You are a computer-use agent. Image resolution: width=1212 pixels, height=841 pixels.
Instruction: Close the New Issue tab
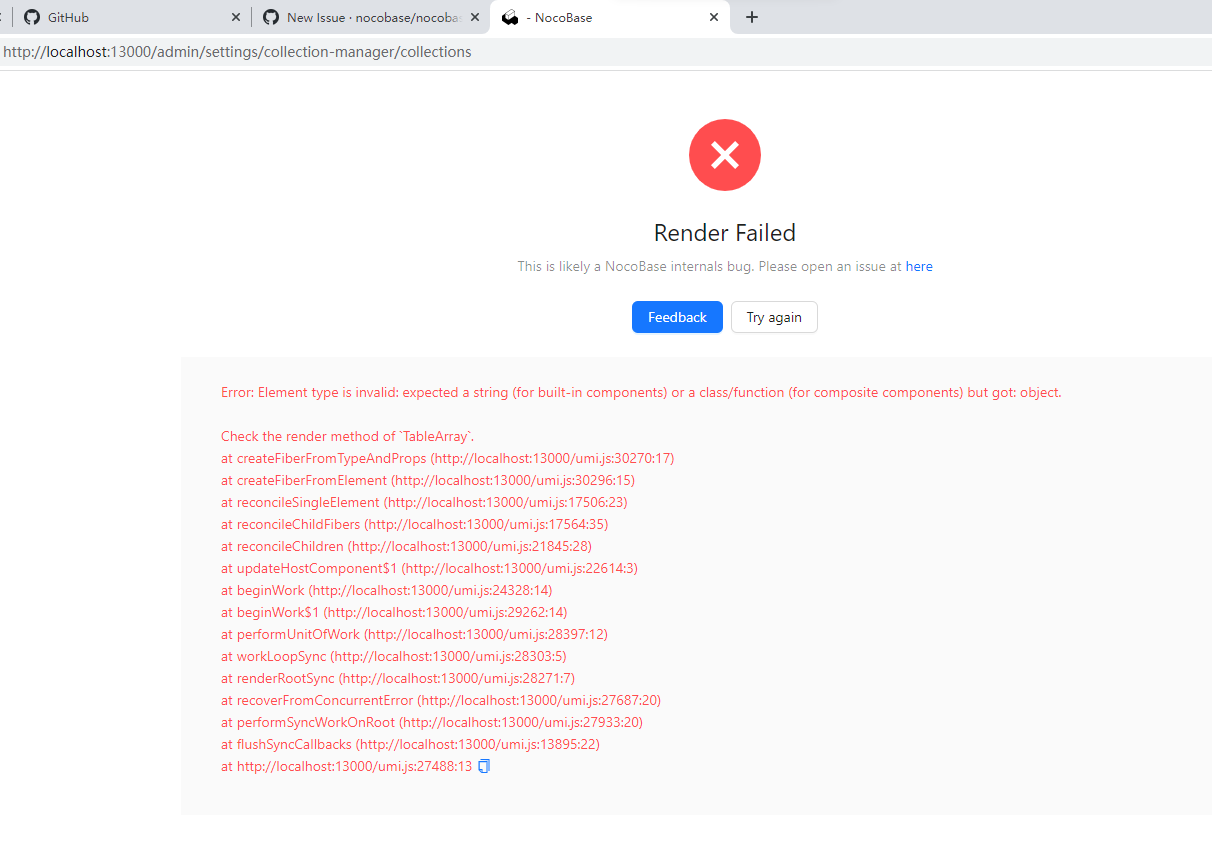pos(474,17)
